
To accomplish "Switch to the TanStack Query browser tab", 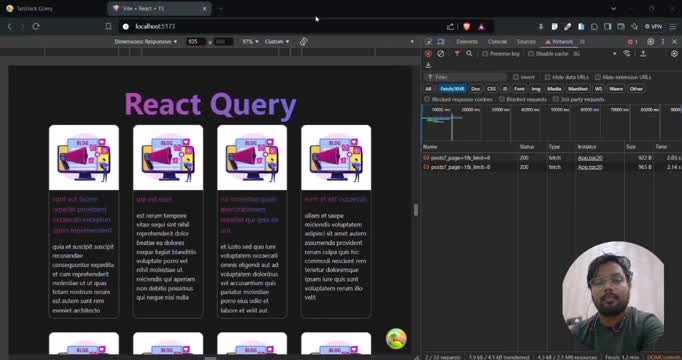I will 52,8.
